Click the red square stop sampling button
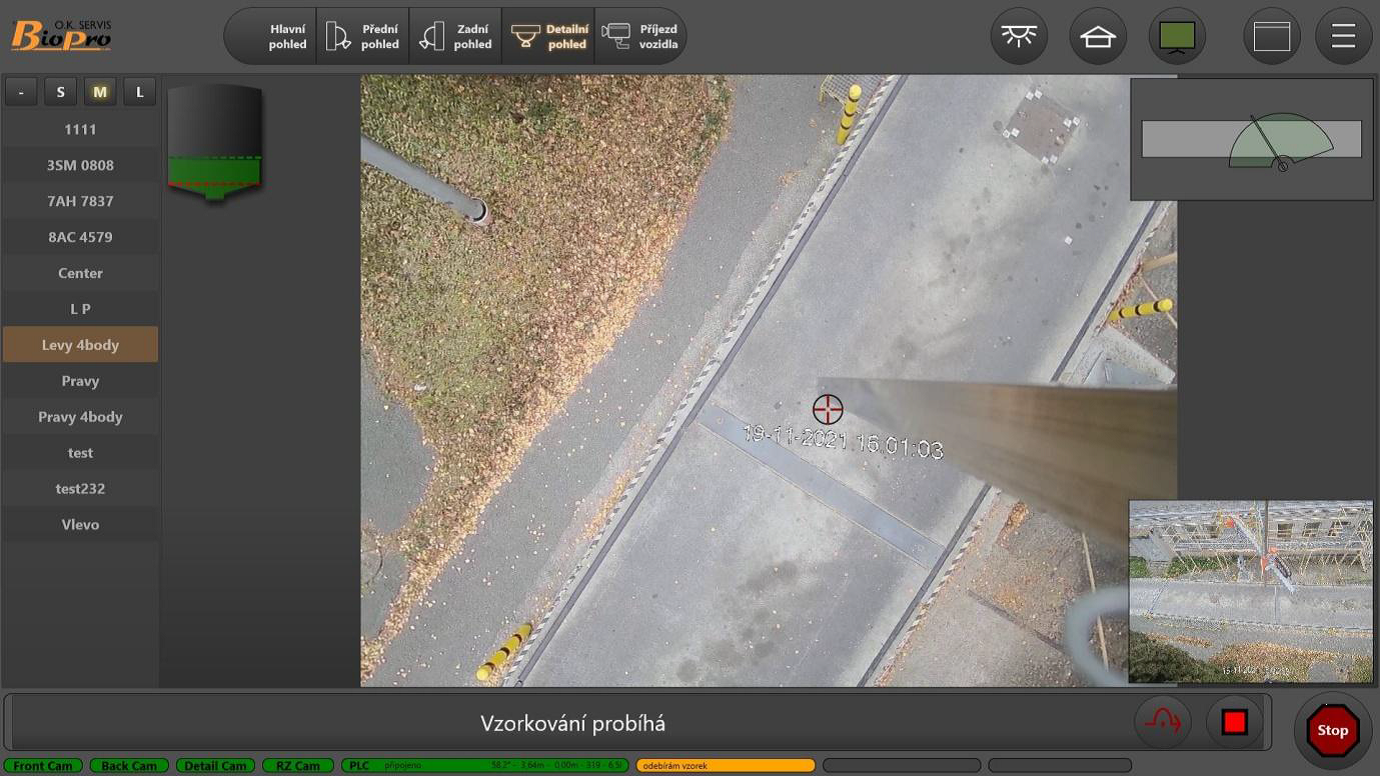 click(1234, 722)
